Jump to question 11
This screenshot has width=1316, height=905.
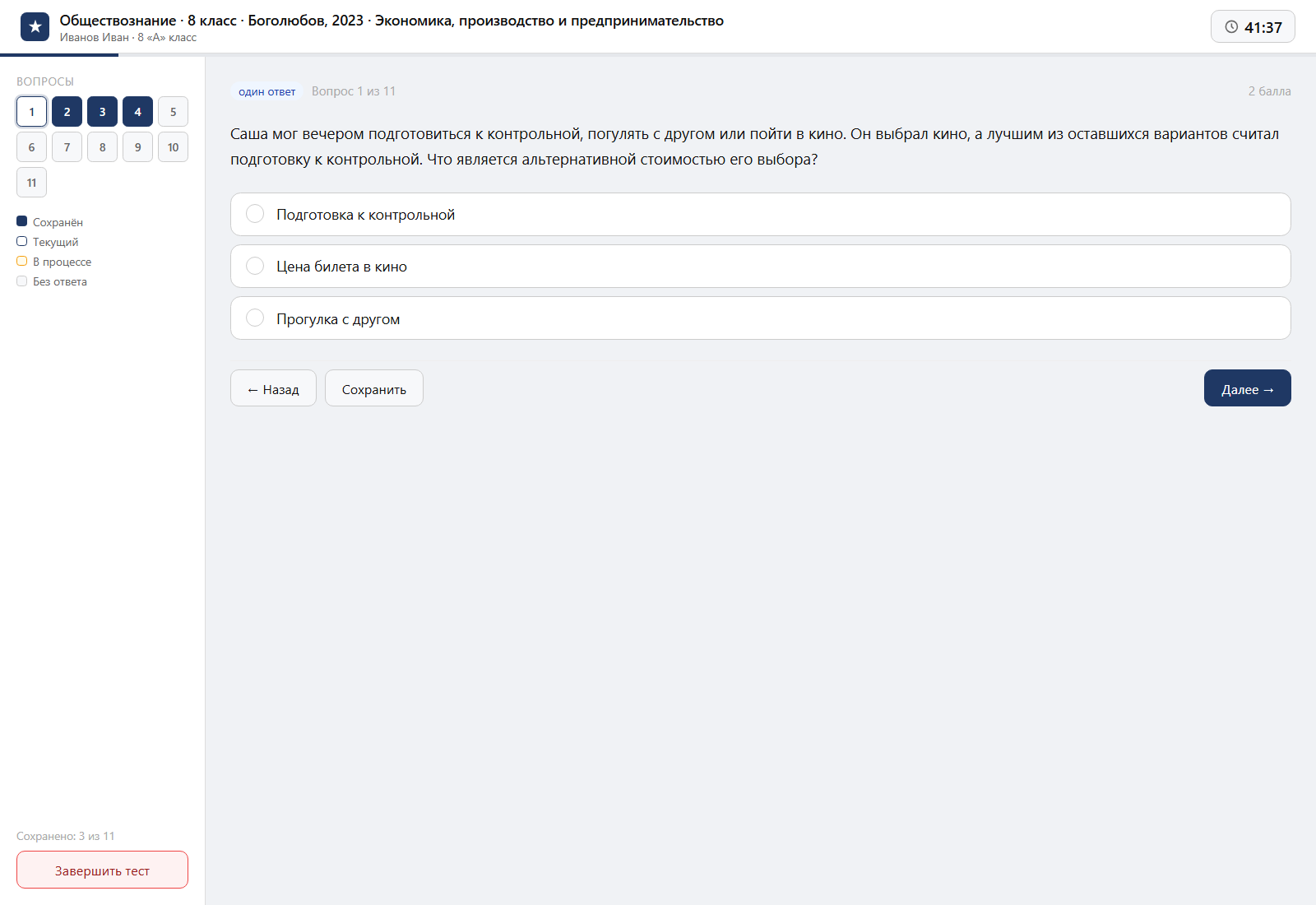[x=31, y=183]
